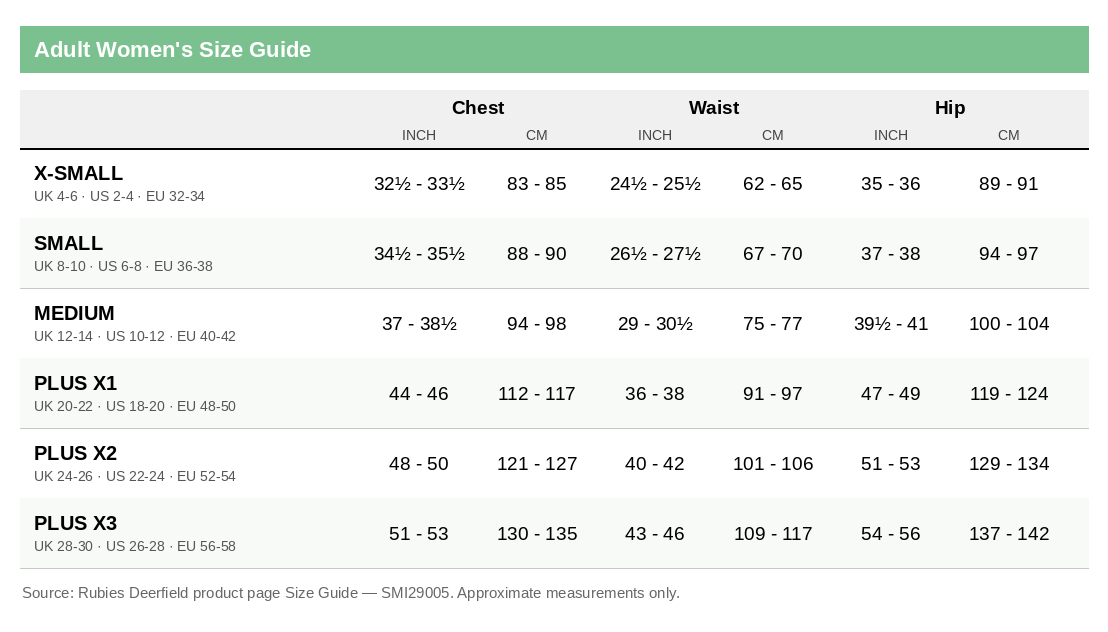Click the PLUS X2 size label
Screen dimensions: 1108x632
point(76,453)
